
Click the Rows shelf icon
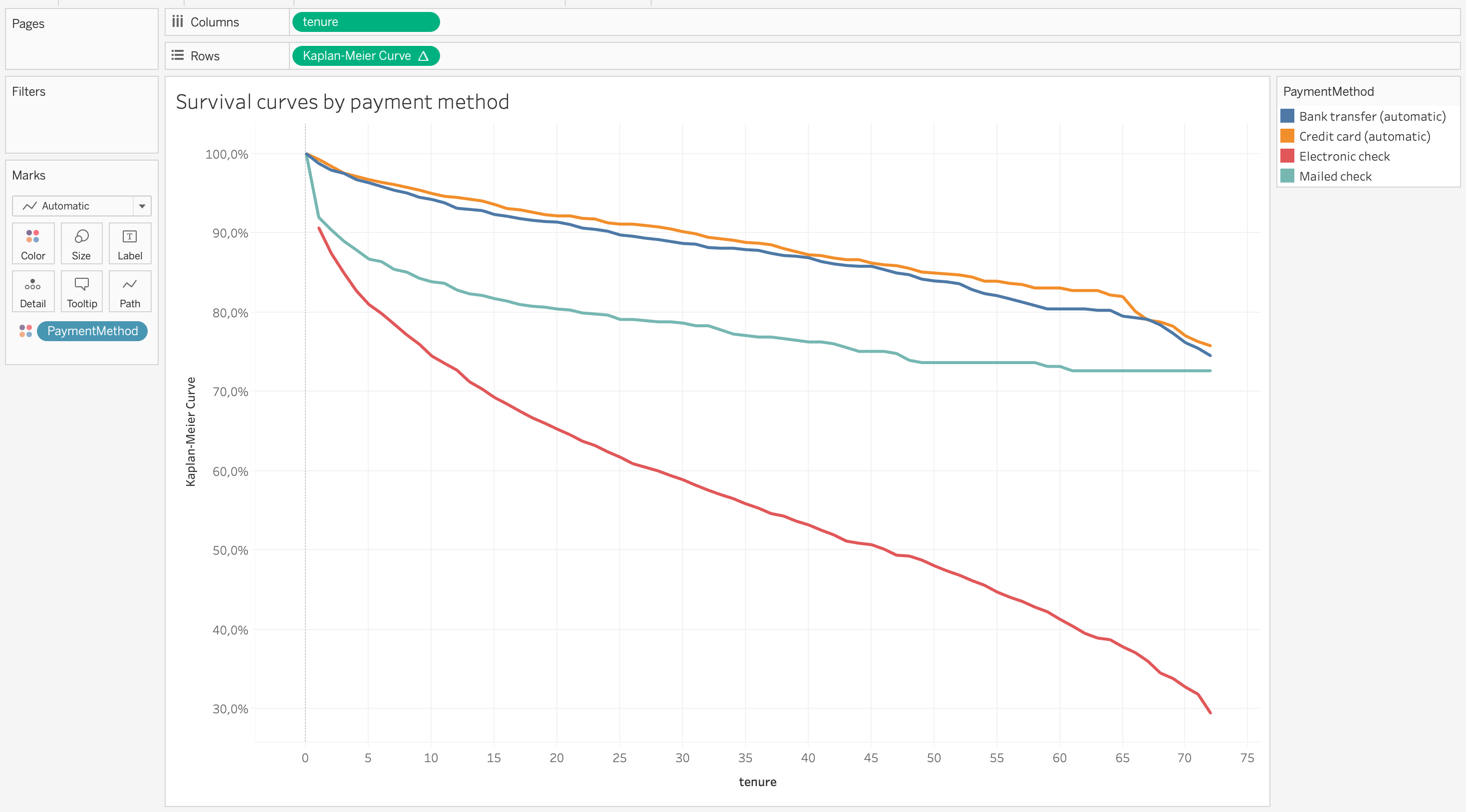coord(178,56)
